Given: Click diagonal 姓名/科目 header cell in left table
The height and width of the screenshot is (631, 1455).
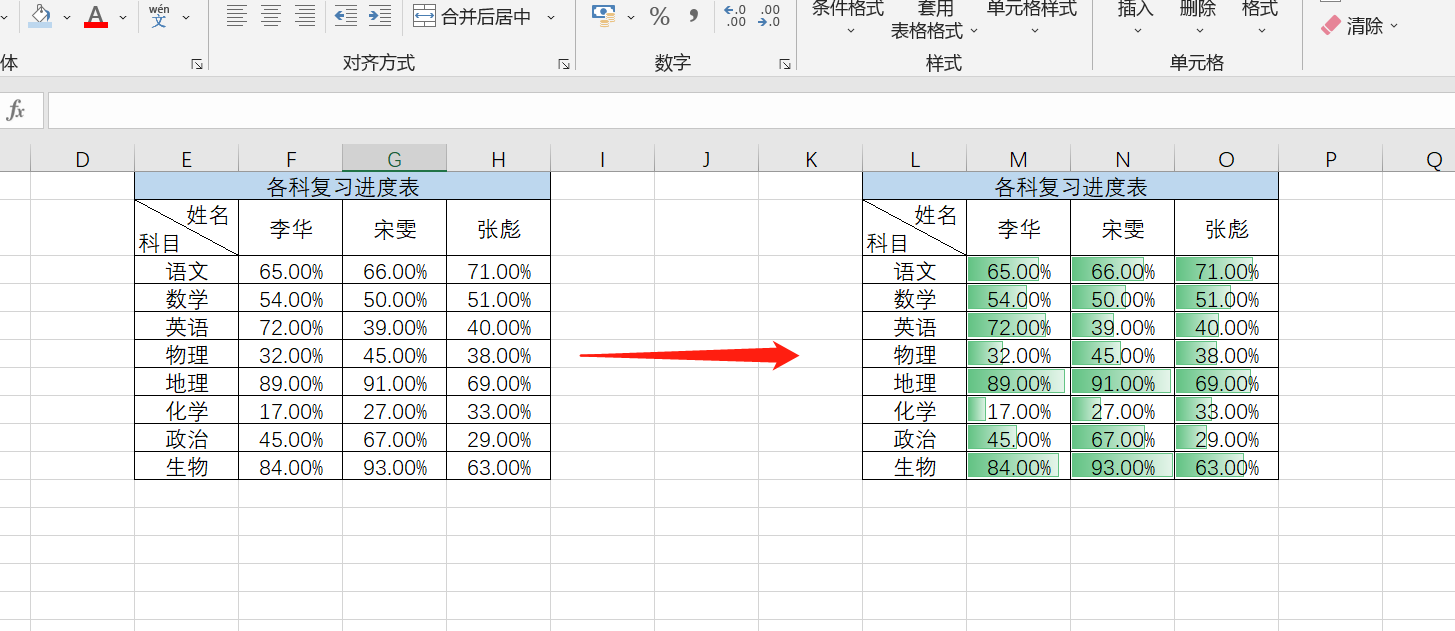Looking at the screenshot, I should click(x=187, y=228).
